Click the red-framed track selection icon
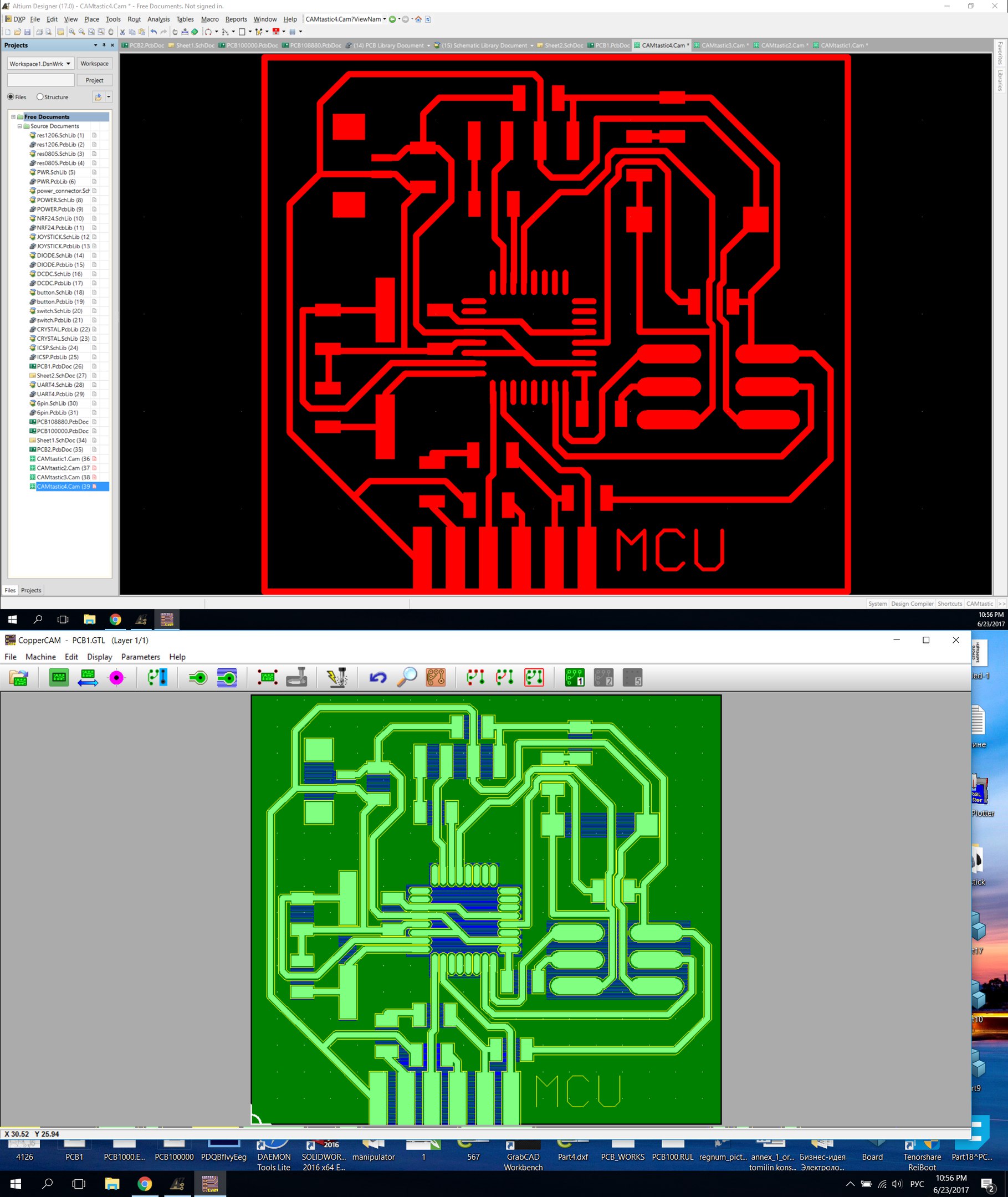Screen dimensions: 1008x1197 (x=534, y=678)
